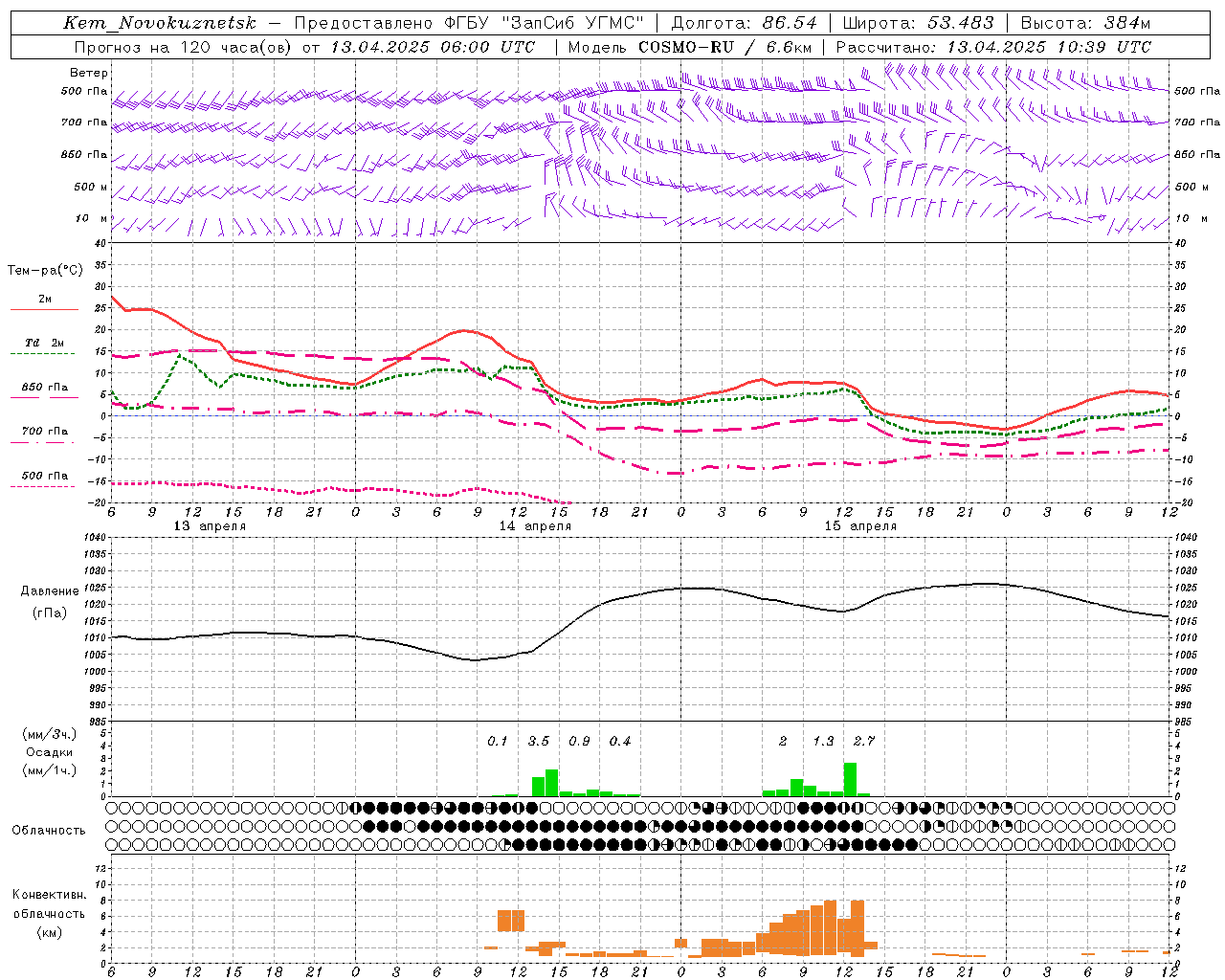
Task: Click the Давление pressure panel label
Action: pos(50,591)
